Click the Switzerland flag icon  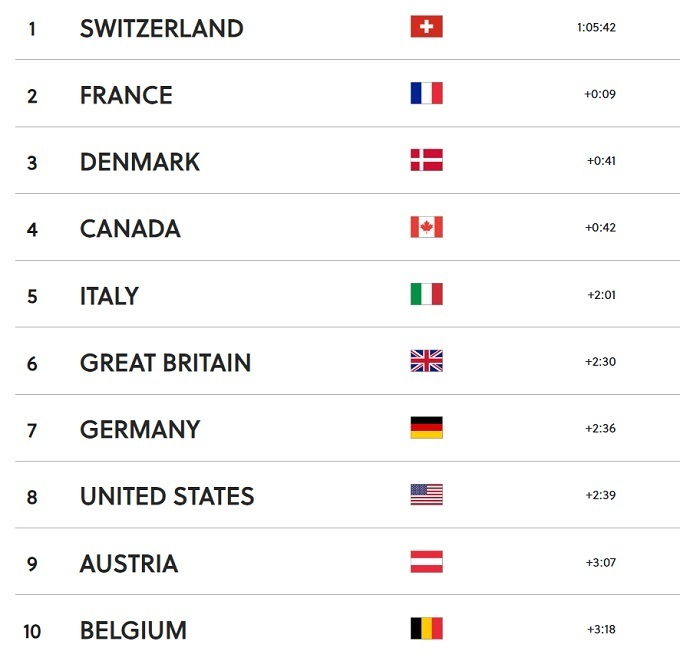point(426,27)
